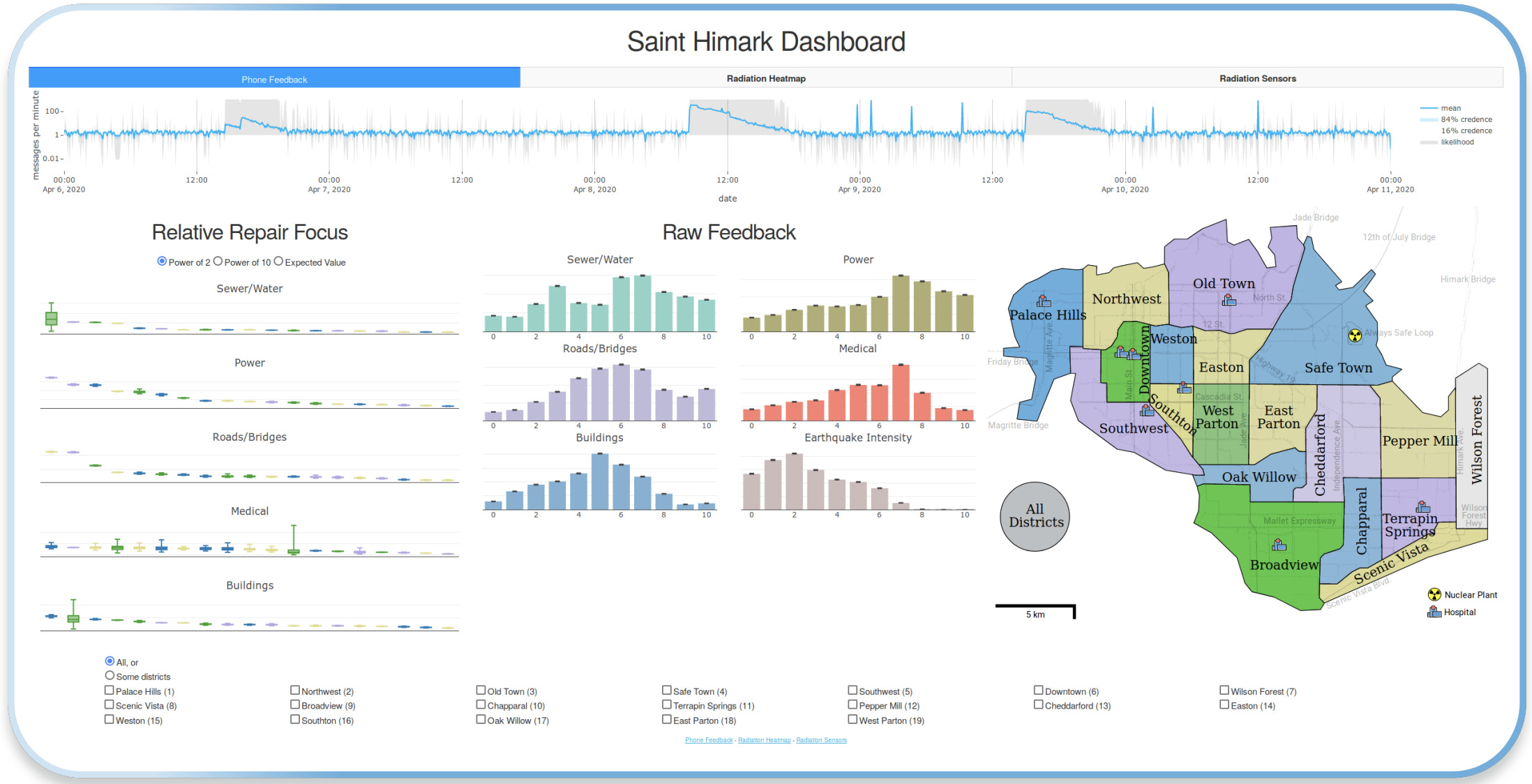Click the hospital icon in Terrapin Springs
1532x784 pixels.
tap(1423, 506)
